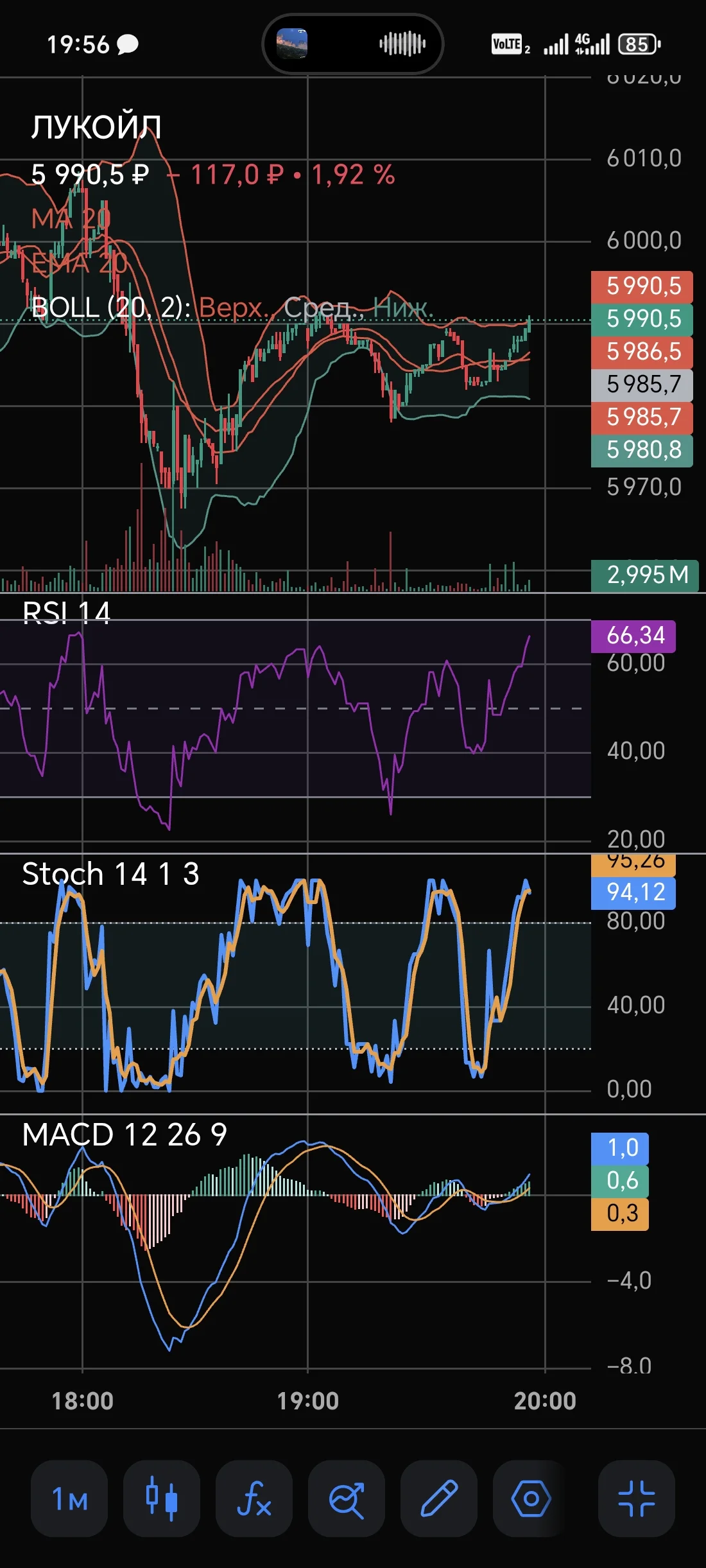Tap the 18:00 time axis label
Image resolution: width=706 pixels, height=1568 pixels.
(x=83, y=1401)
